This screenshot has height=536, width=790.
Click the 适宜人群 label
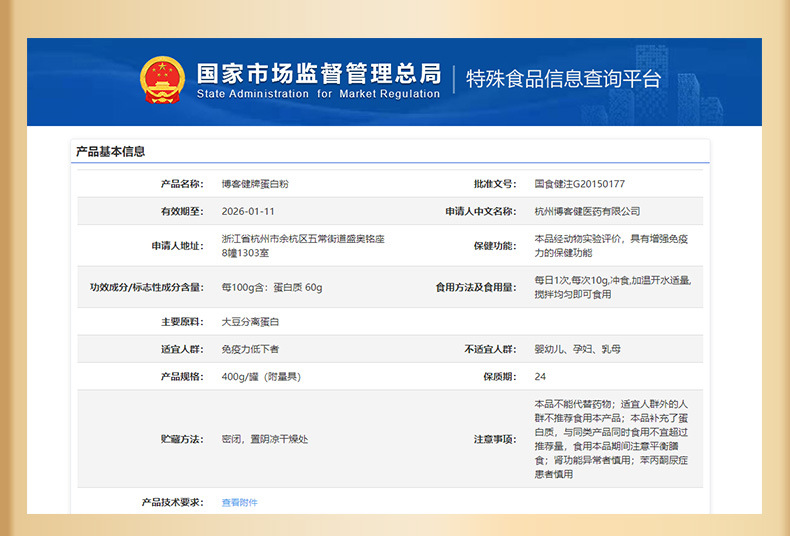coord(182,349)
